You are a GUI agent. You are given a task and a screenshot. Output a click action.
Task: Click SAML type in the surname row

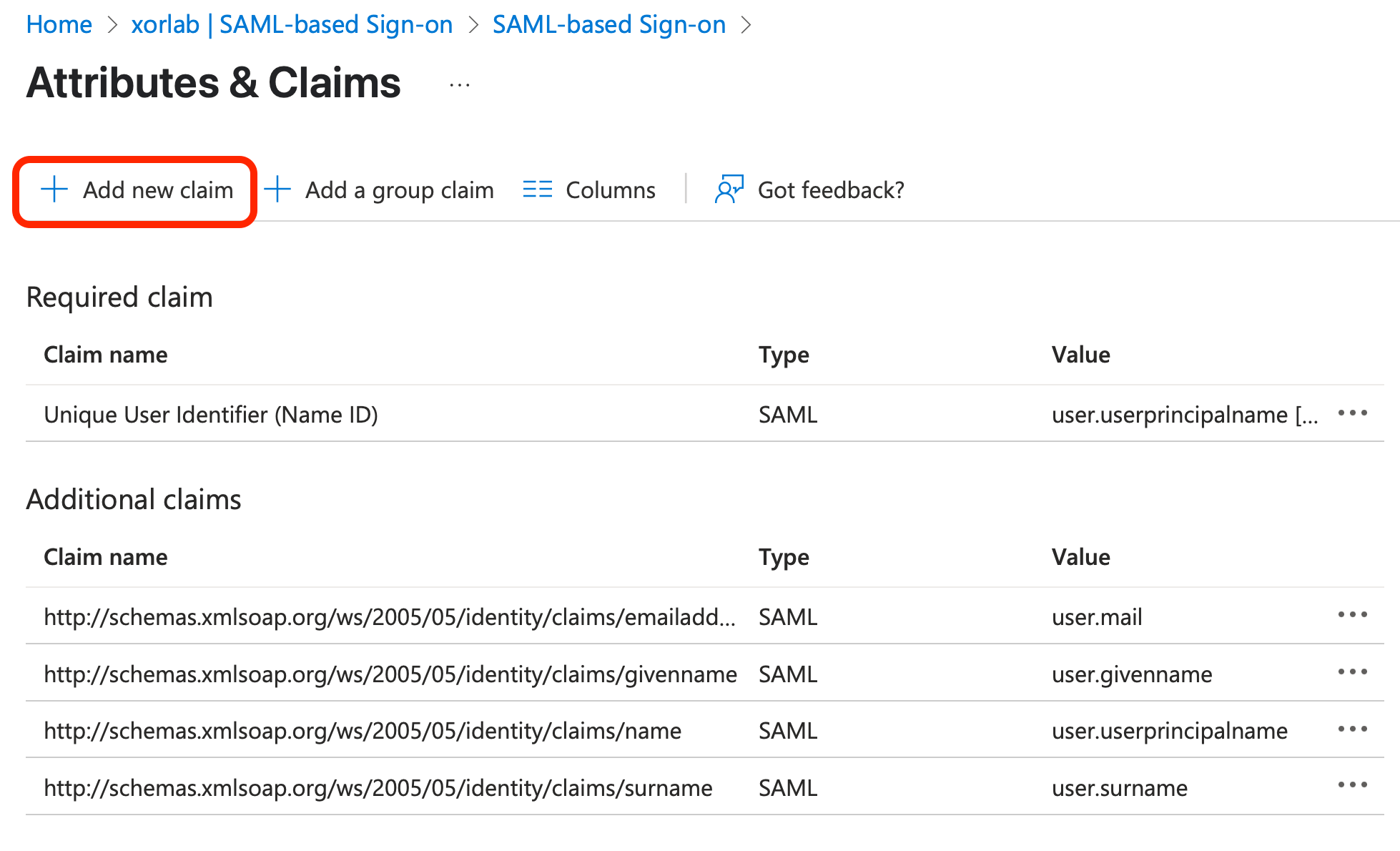[x=788, y=788]
